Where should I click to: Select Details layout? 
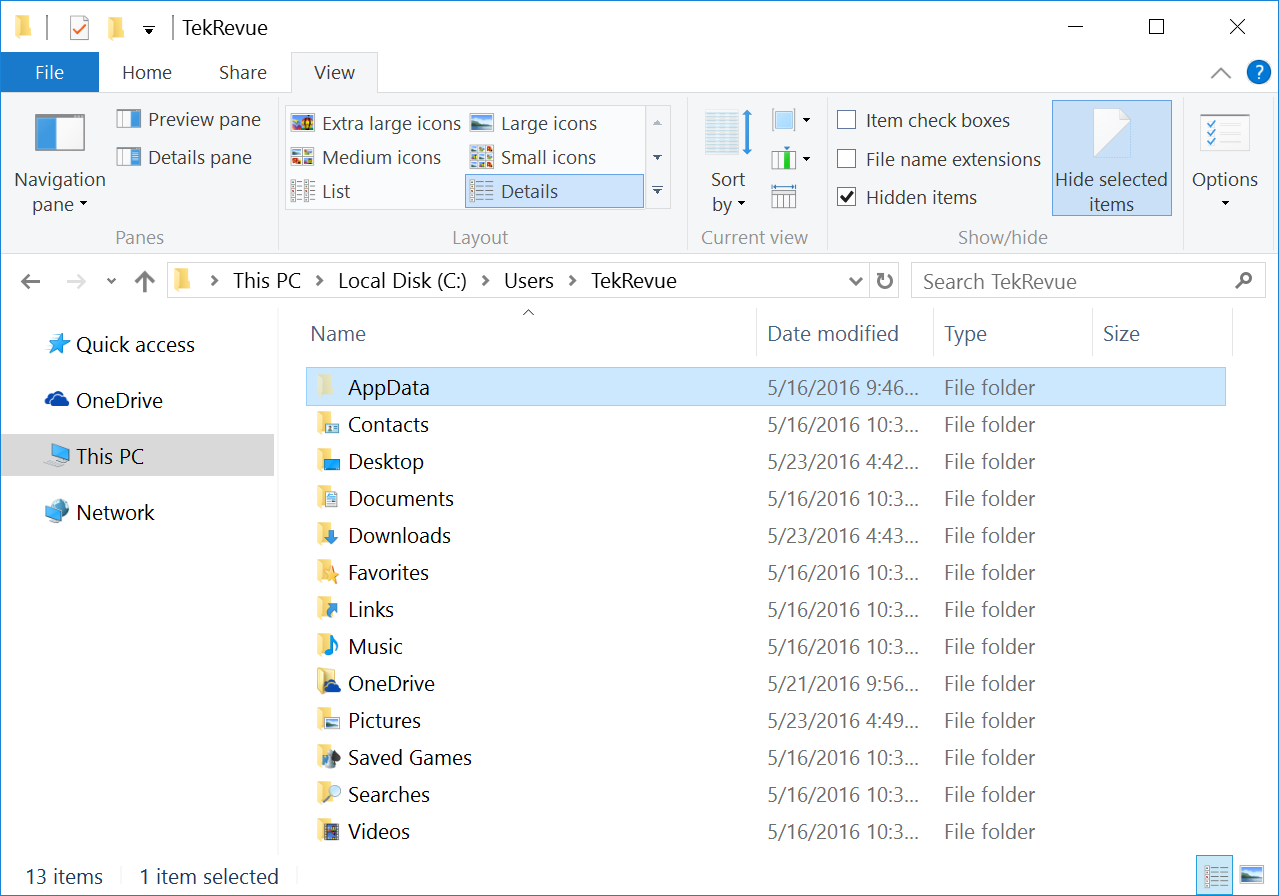coord(554,191)
